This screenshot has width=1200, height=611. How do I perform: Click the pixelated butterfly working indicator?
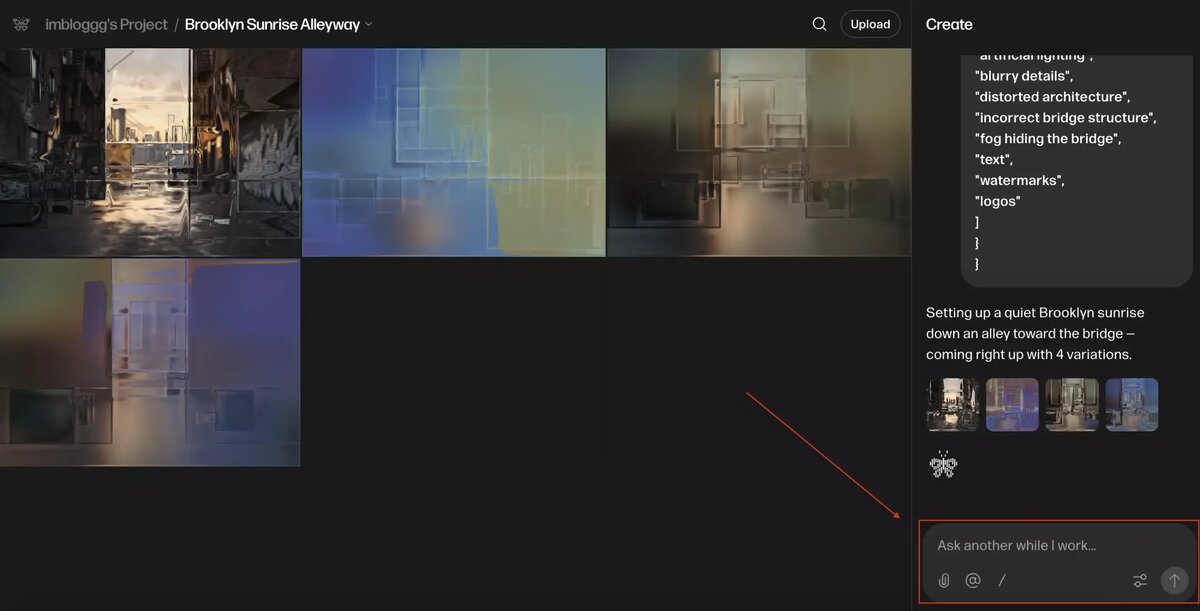pos(943,464)
